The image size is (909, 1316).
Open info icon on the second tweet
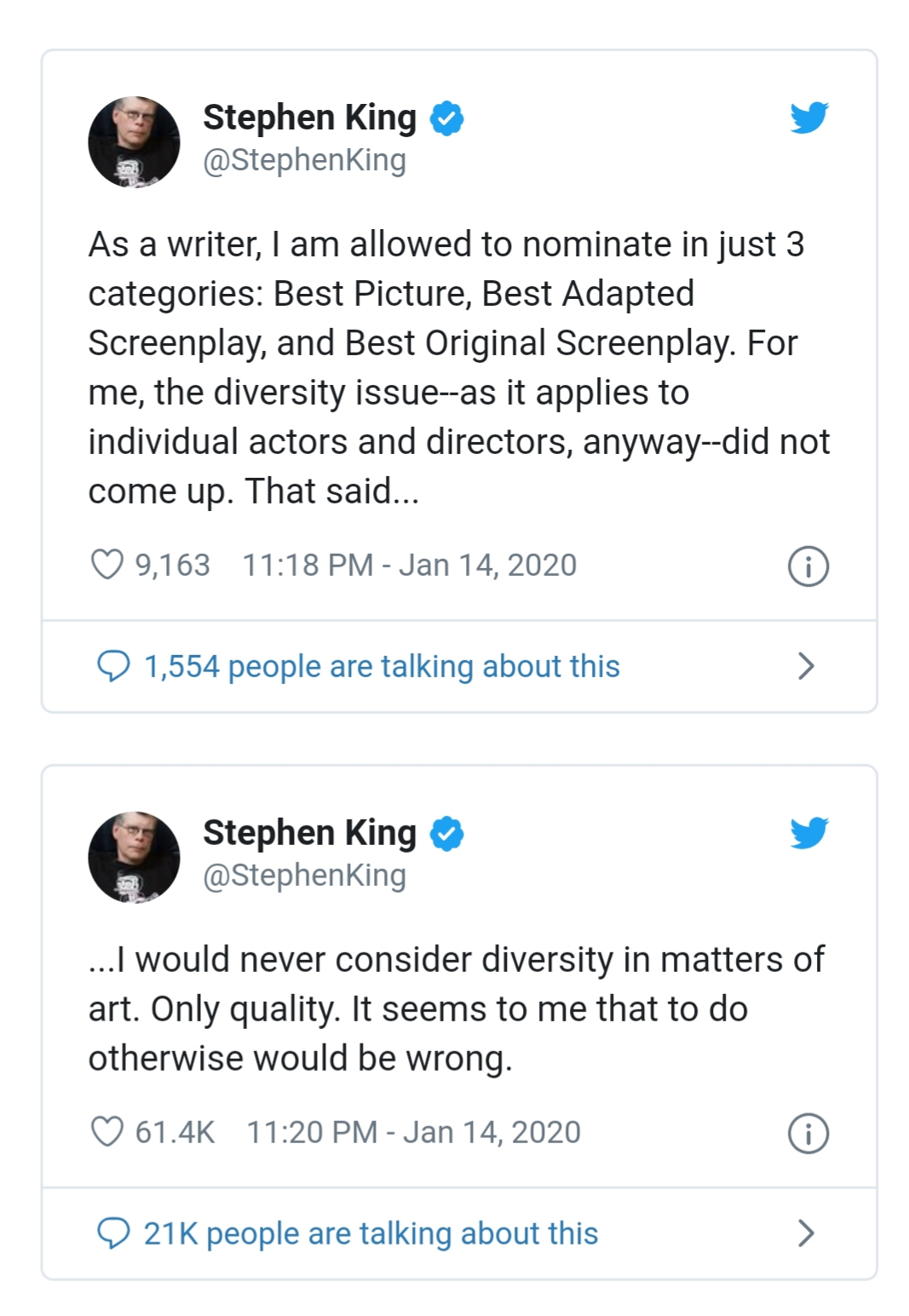click(x=808, y=1134)
